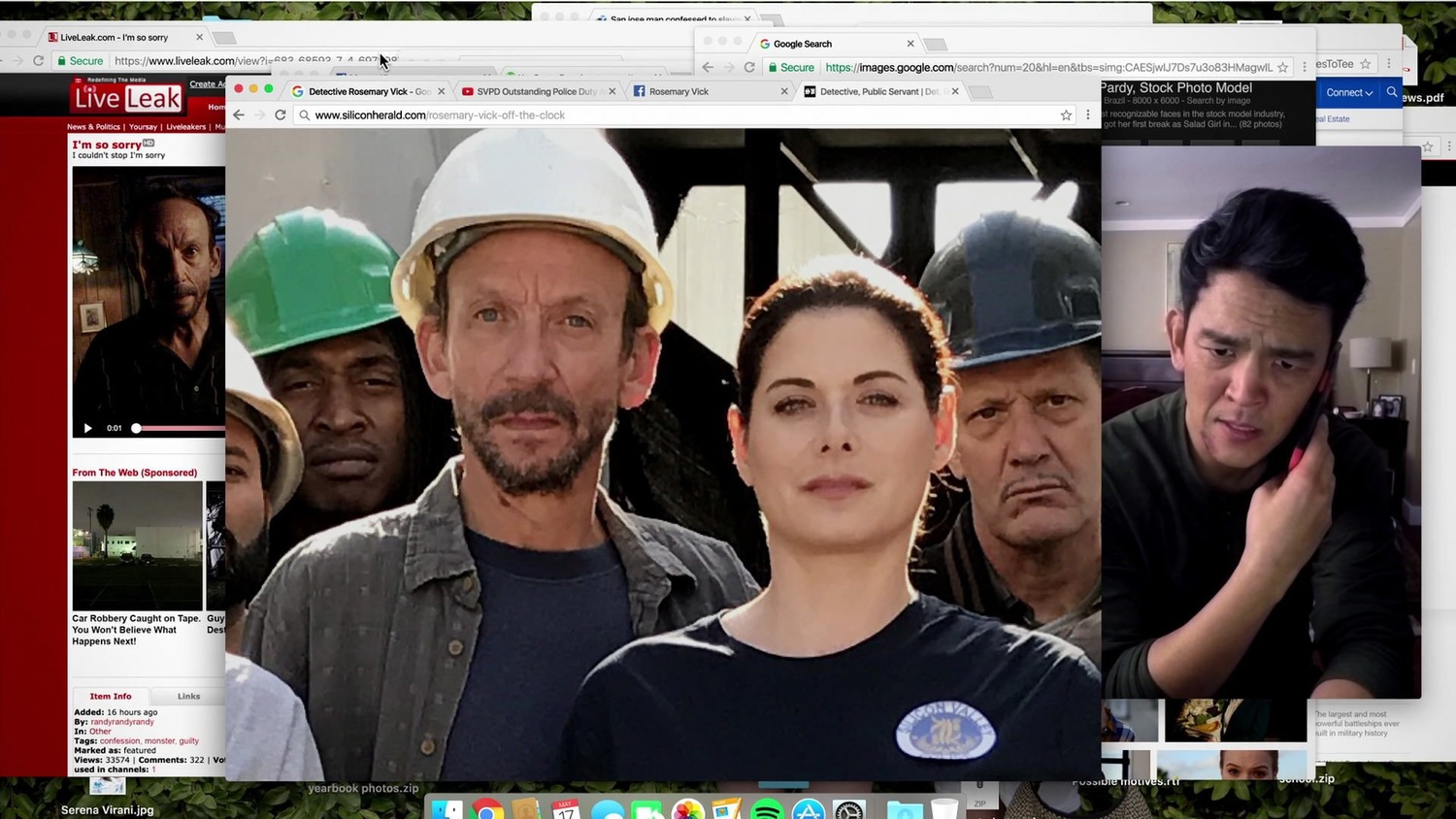Reload the Google Images search page
1456x819 pixels.
tap(749, 67)
